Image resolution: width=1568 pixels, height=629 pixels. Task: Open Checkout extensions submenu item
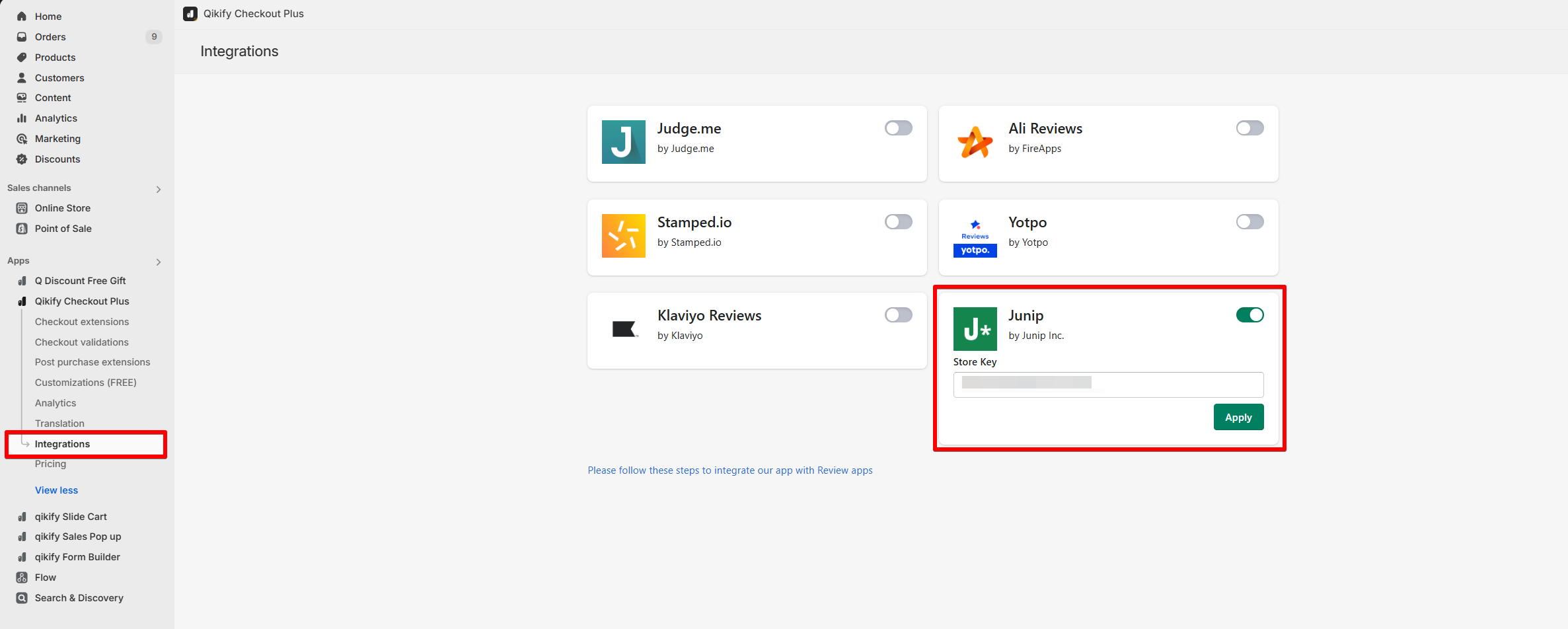tap(82, 322)
